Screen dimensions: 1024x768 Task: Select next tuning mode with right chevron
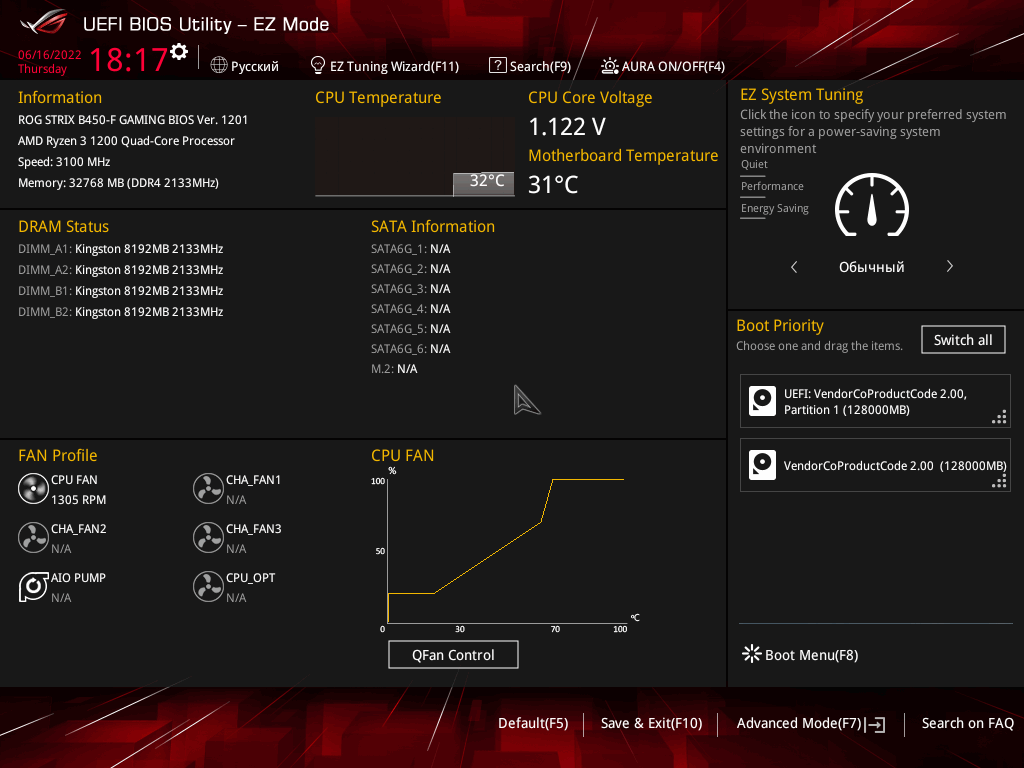coord(950,266)
